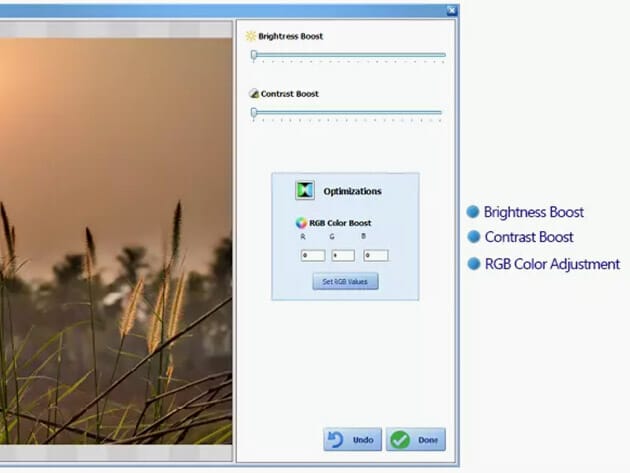This screenshot has height=473, width=630.
Task: Focus the G value input field
Action: tap(343, 255)
